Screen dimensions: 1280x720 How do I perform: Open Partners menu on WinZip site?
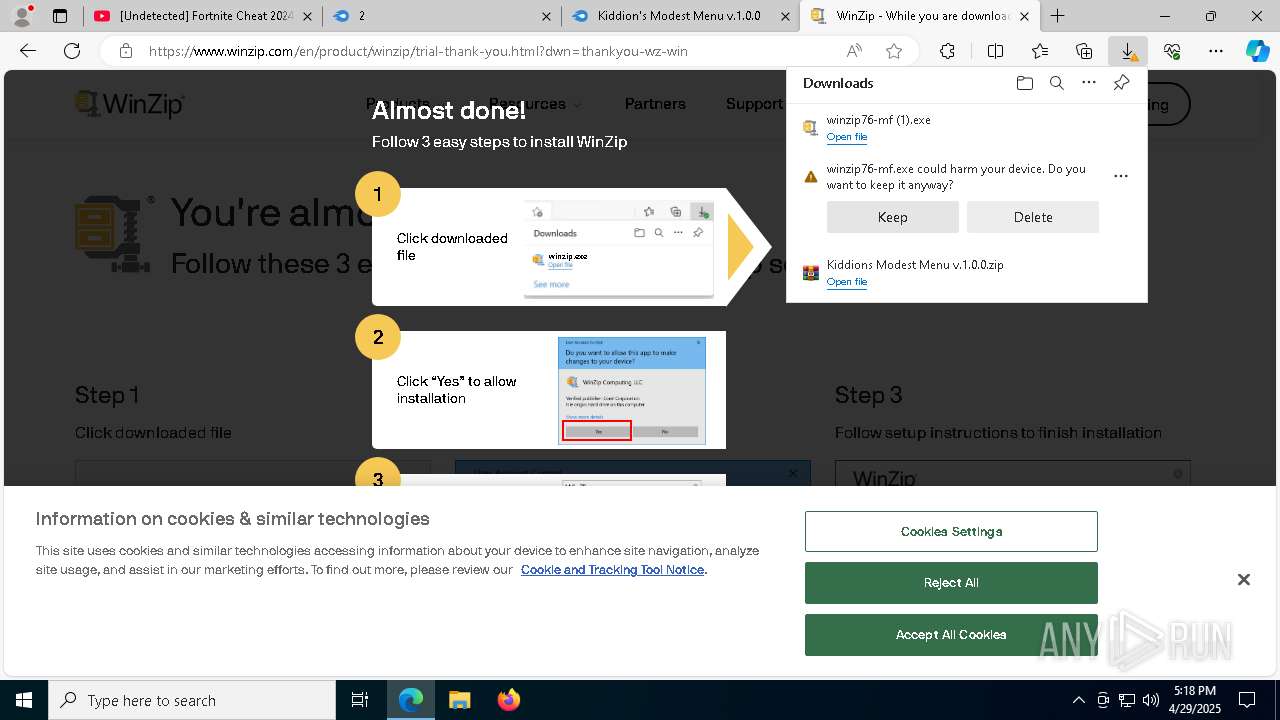tap(655, 104)
